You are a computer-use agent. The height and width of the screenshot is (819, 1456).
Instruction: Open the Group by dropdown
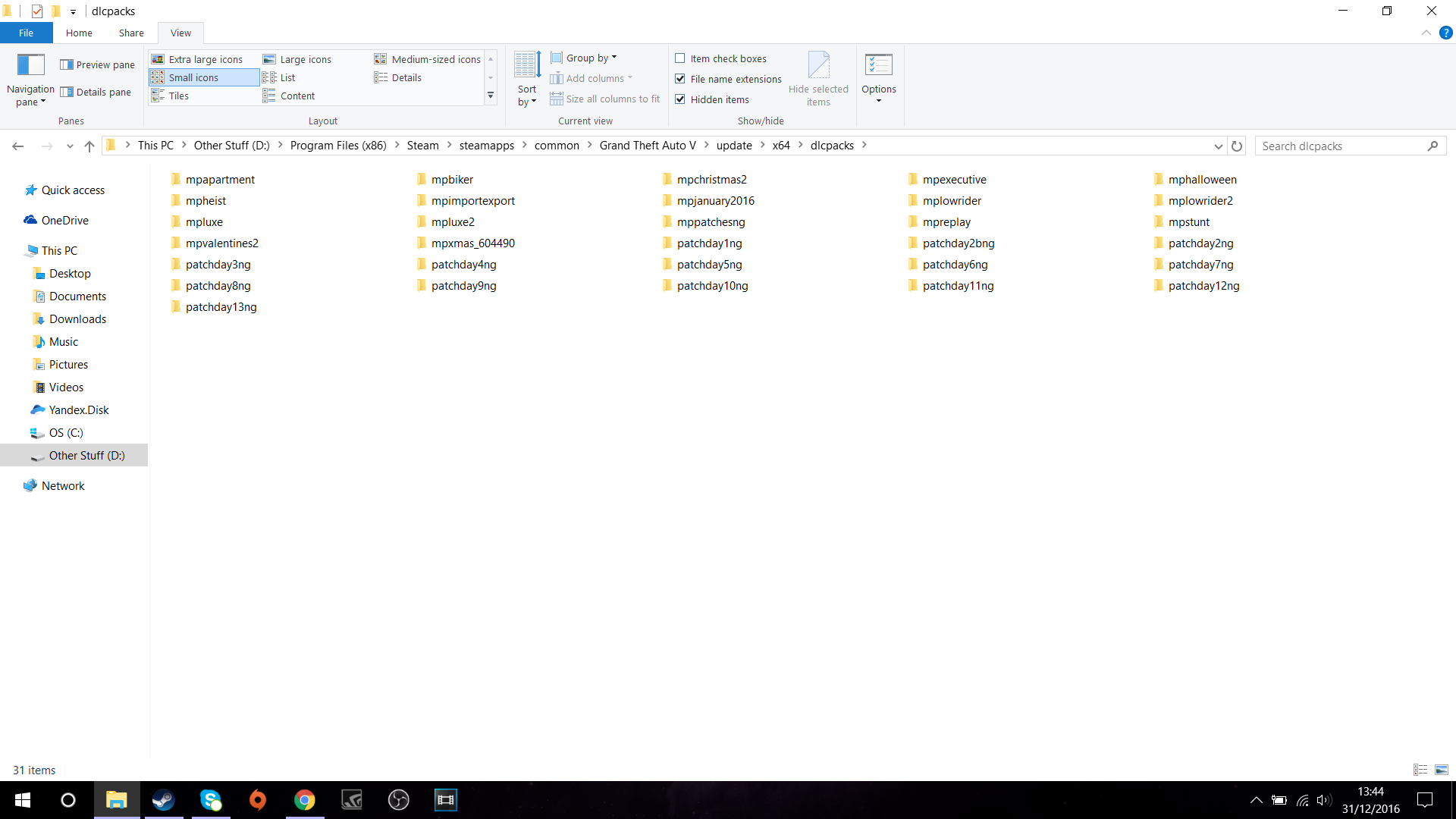(x=584, y=58)
